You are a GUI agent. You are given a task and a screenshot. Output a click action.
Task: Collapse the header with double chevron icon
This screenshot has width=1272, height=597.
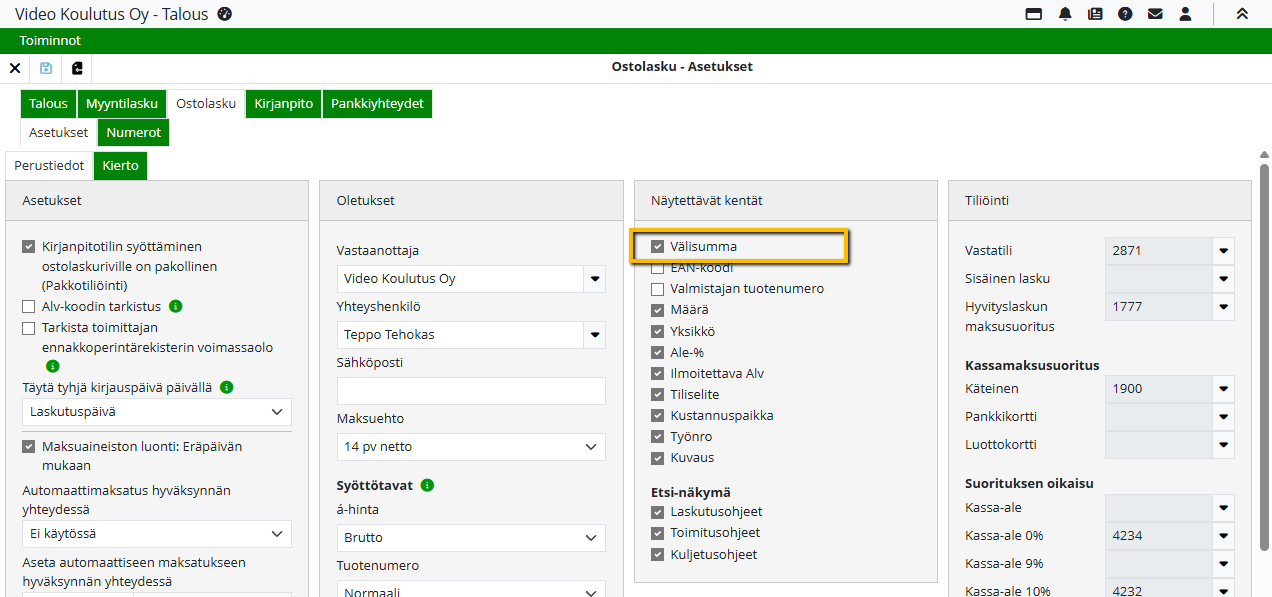[x=1242, y=14]
